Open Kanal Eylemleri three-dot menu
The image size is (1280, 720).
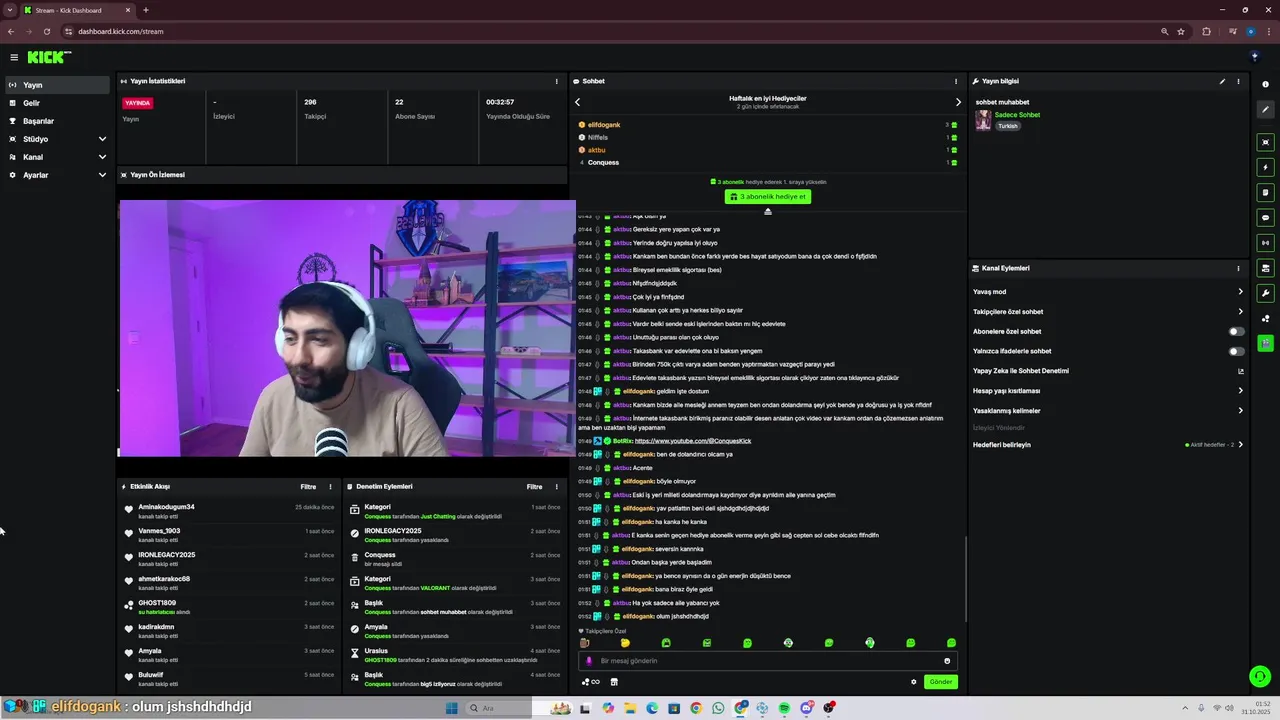[1238, 268]
